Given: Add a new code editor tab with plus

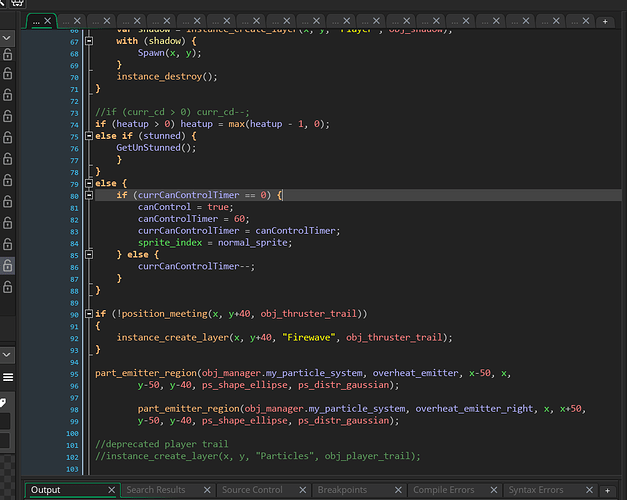Looking at the screenshot, I should click(605, 22).
